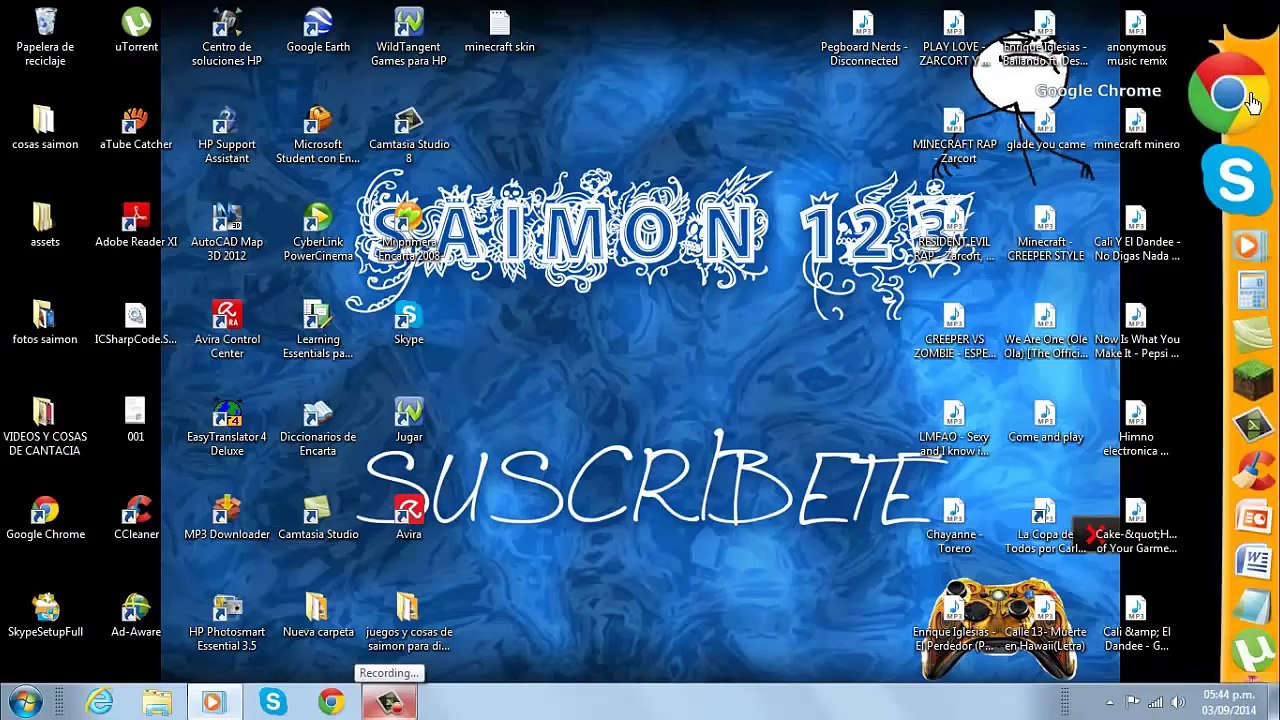Image resolution: width=1280 pixels, height=720 pixels.
Task: Launch Ad-Aware desktop icon
Action: 136,615
